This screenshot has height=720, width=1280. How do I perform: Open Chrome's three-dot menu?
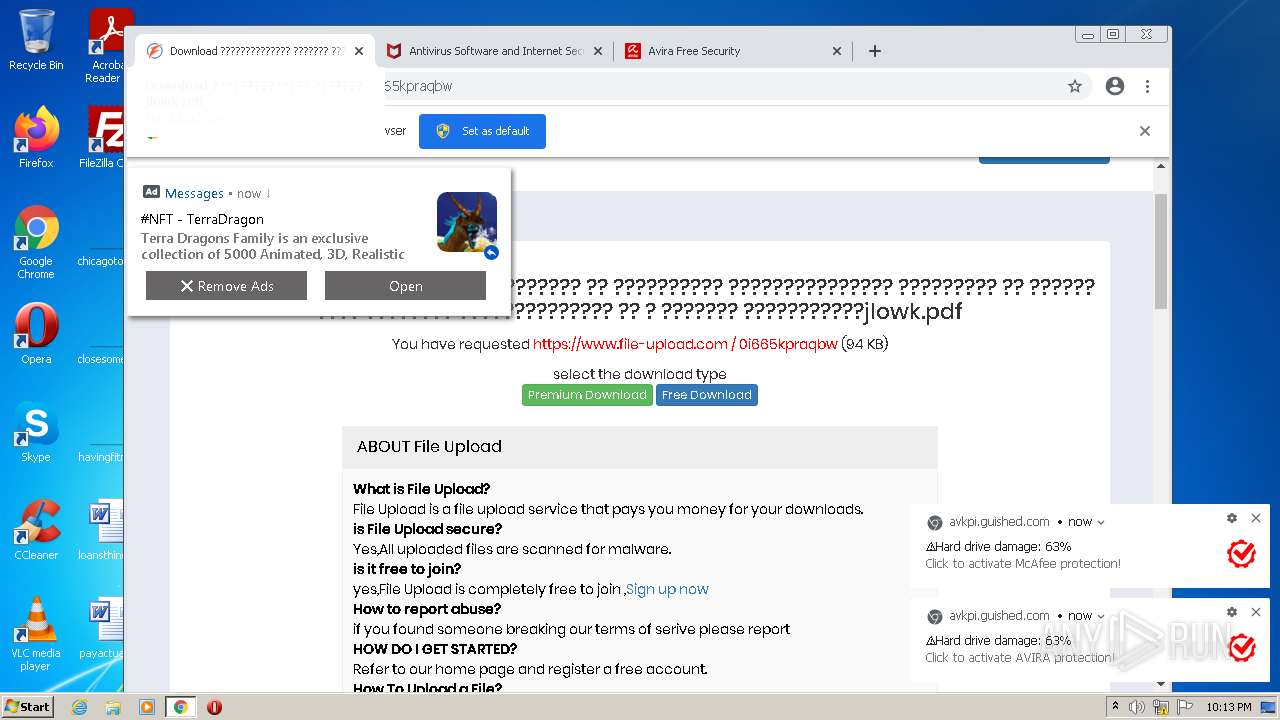[x=1148, y=86]
